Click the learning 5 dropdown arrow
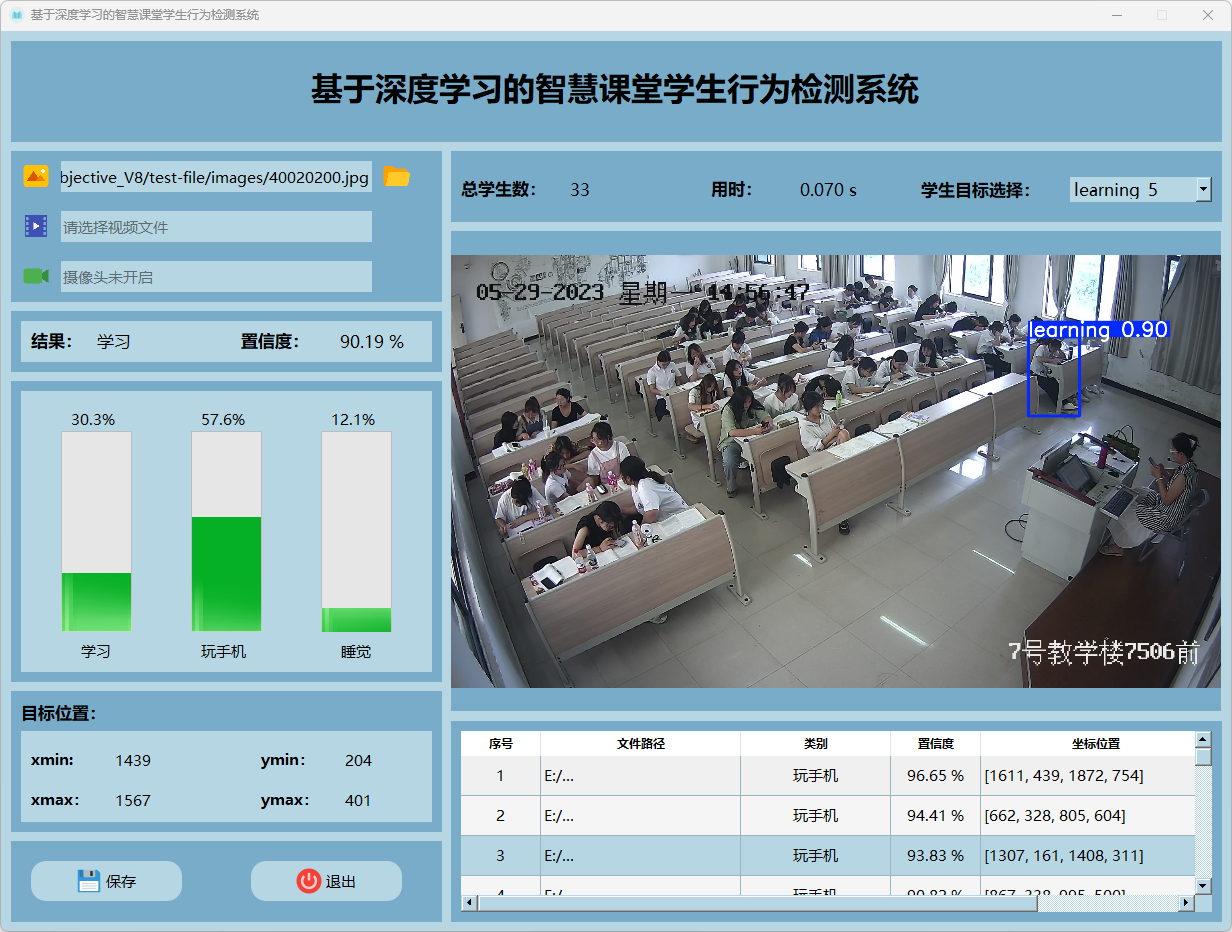The height and width of the screenshot is (932, 1232). click(x=1203, y=190)
